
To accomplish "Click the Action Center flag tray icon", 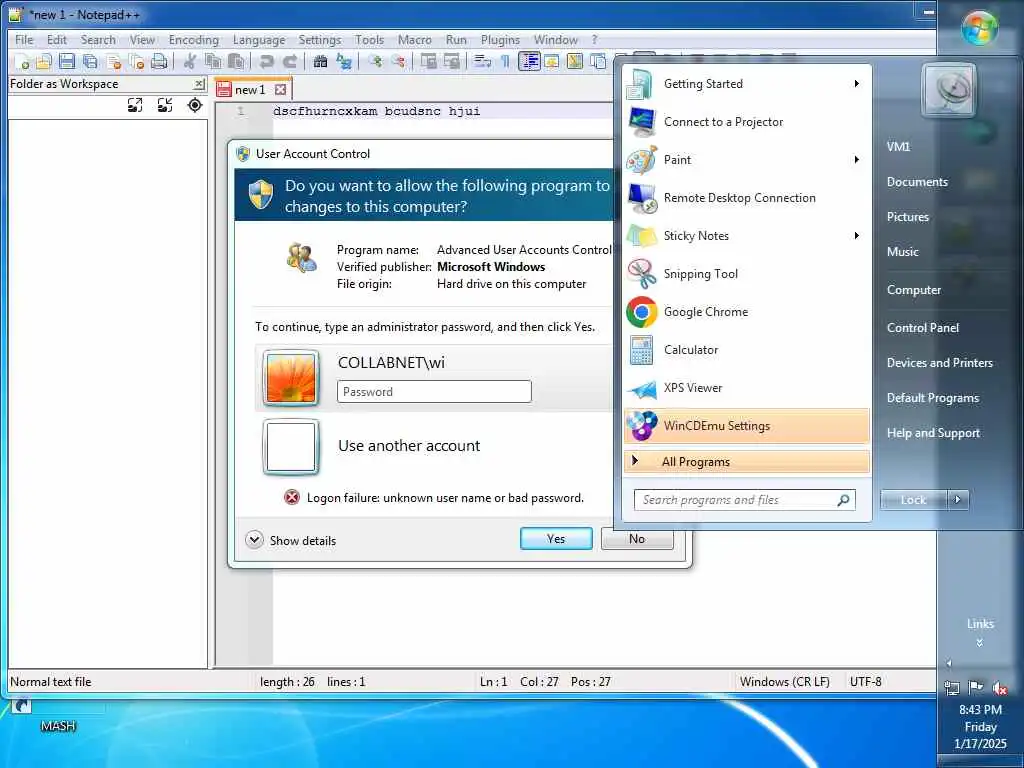I will [976, 687].
